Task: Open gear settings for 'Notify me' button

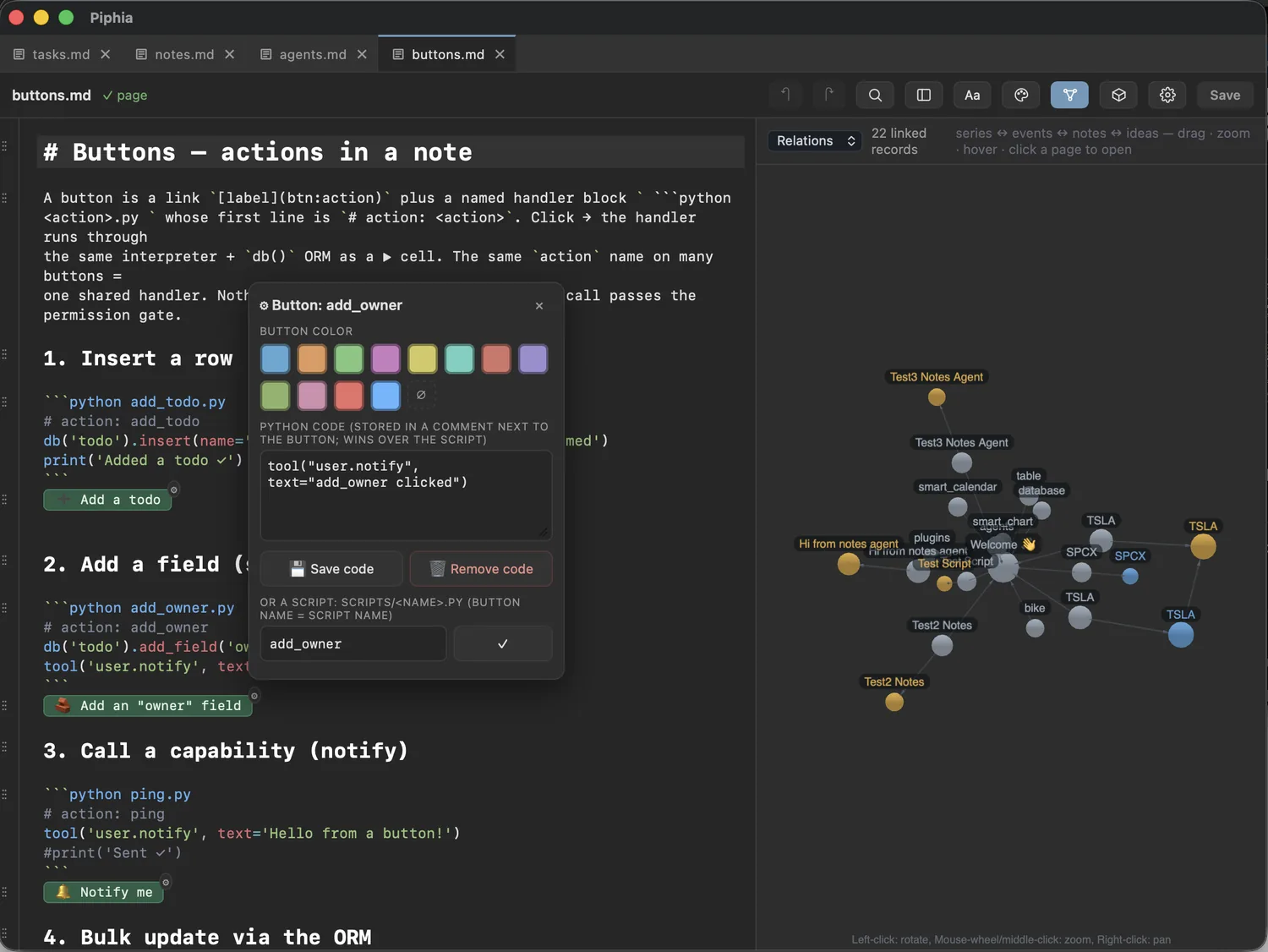Action: coord(166,882)
